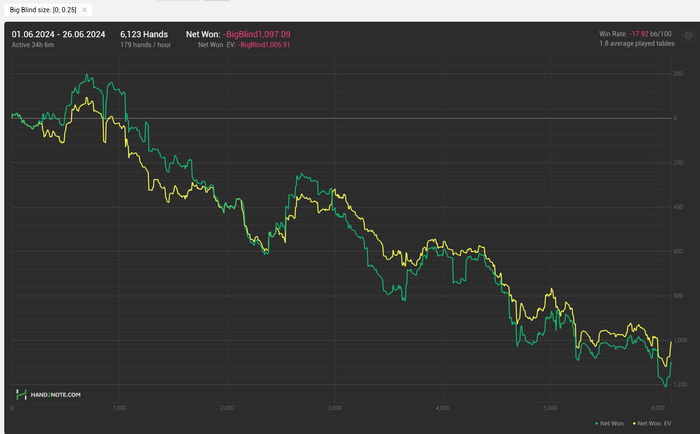Click the Active 34h 6m label

click(33, 45)
